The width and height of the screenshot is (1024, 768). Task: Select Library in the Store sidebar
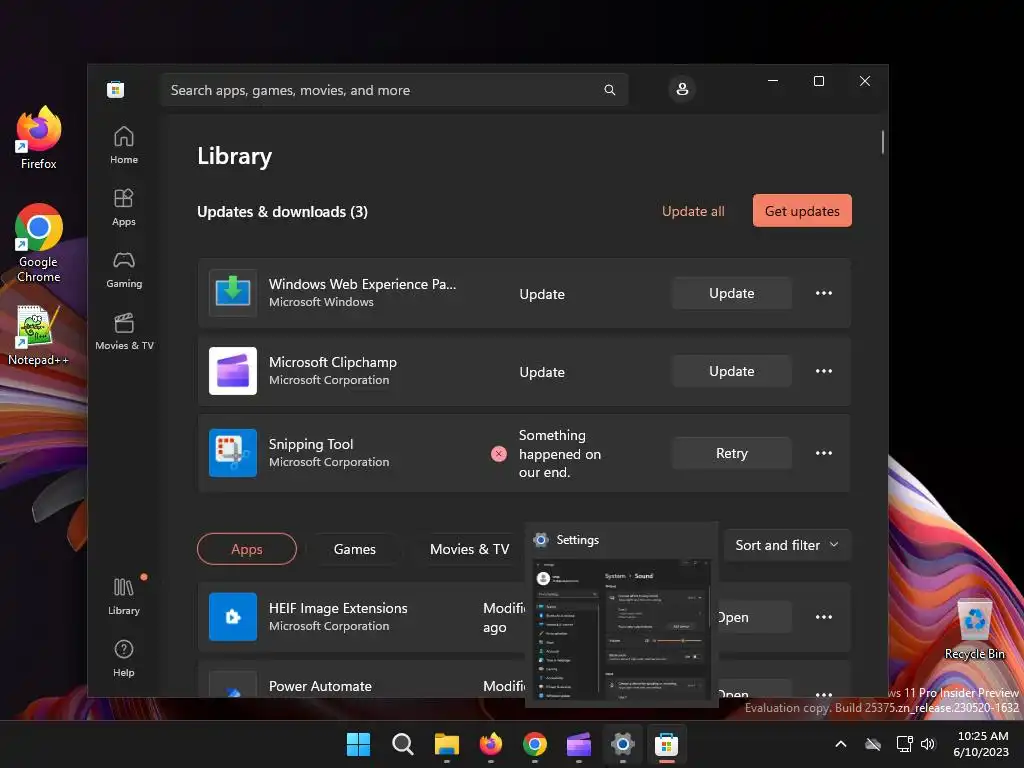[x=123, y=596]
